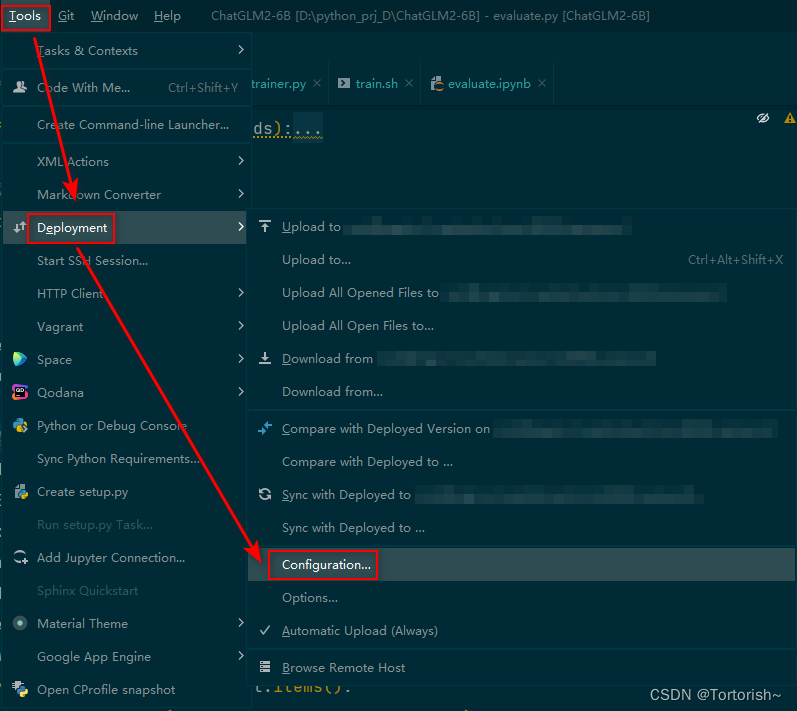
Task: Expand the folded code ellipsis
Action: pos(308,129)
